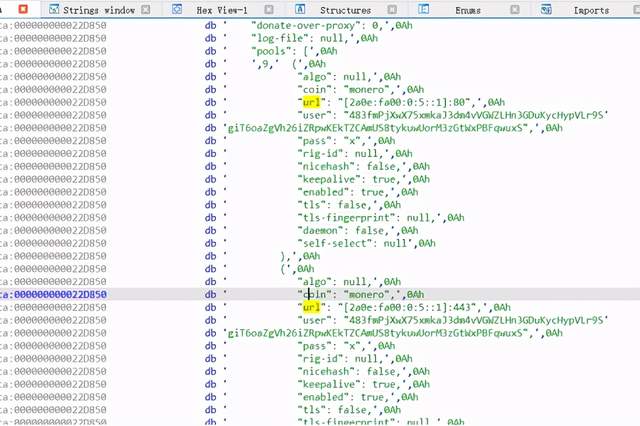Close the Hex View-1 tab
The height and width of the screenshot is (426, 640).
coord(269,9)
